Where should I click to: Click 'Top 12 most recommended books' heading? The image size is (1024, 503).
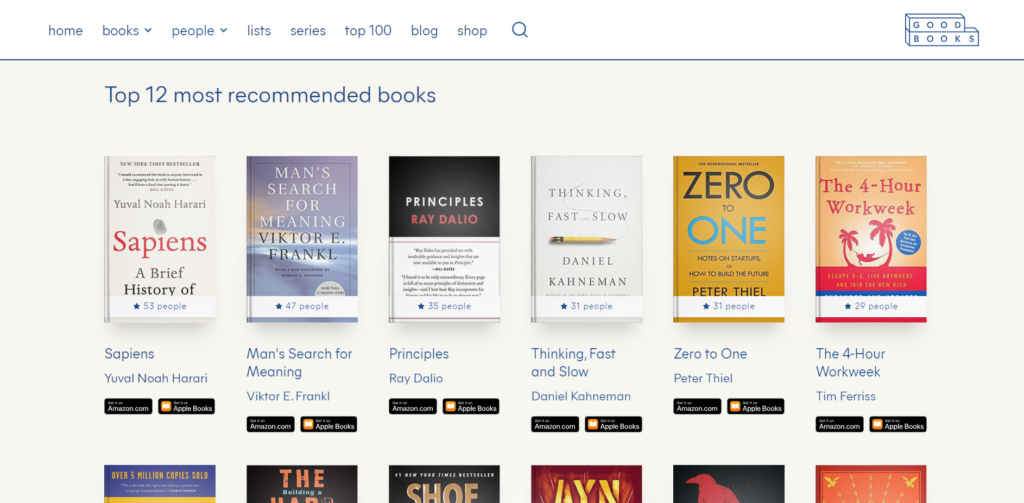point(270,95)
